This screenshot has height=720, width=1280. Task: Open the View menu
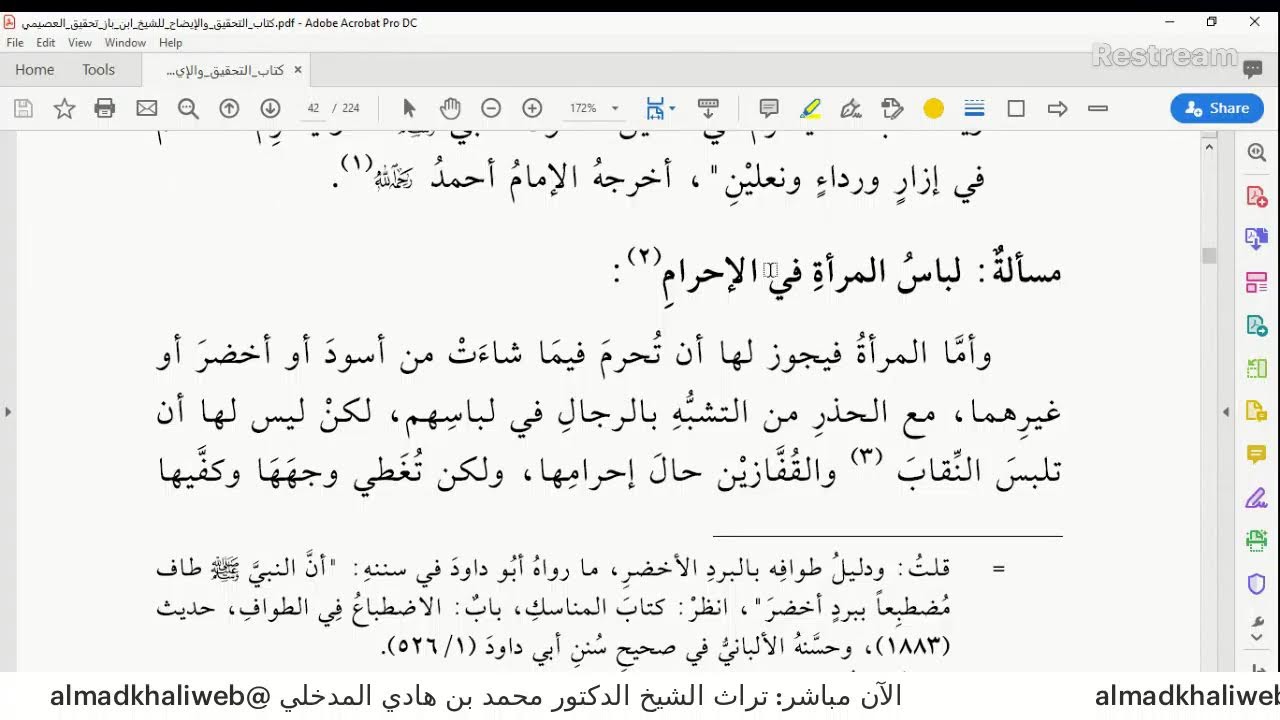pos(80,43)
